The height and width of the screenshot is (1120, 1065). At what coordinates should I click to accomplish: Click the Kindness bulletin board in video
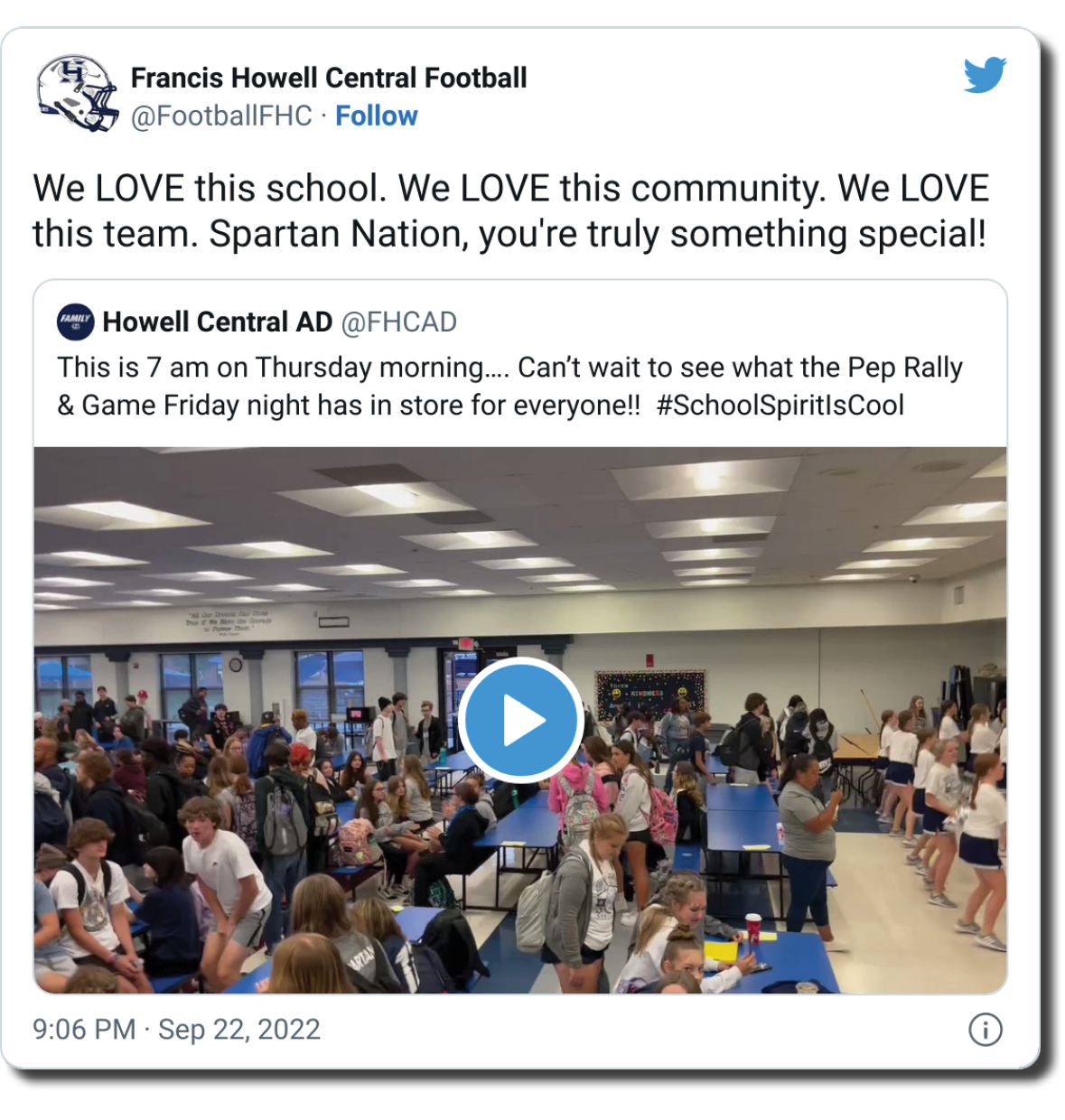pyautogui.click(x=650, y=693)
